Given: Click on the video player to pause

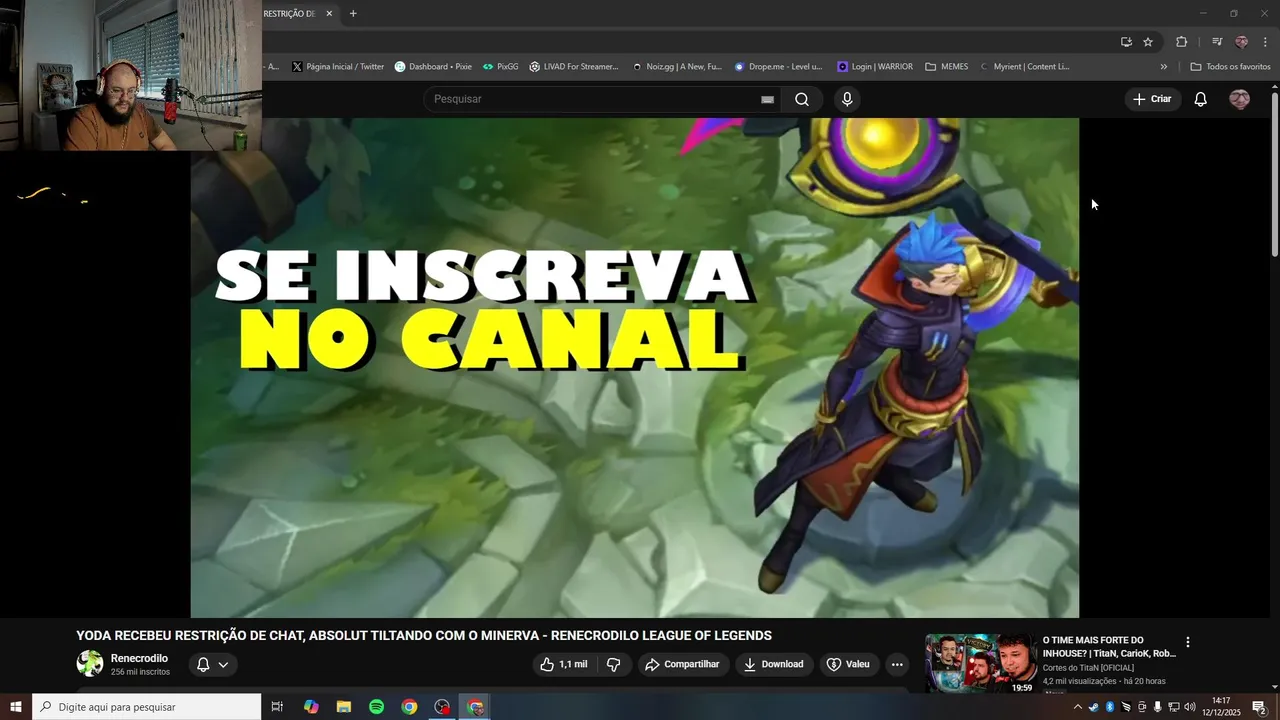Looking at the screenshot, I should (x=635, y=367).
